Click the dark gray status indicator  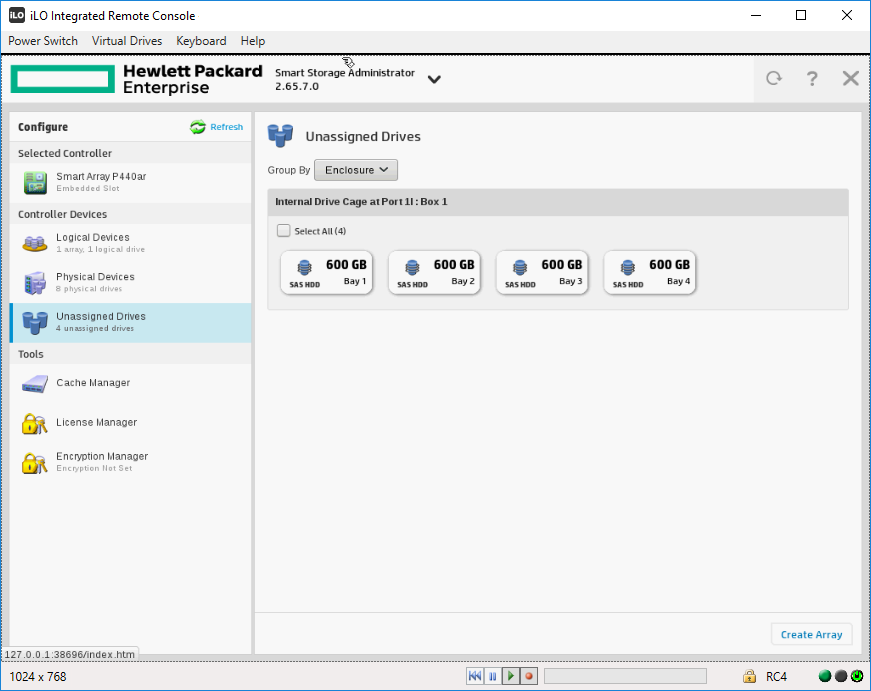pyautogui.click(x=841, y=676)
